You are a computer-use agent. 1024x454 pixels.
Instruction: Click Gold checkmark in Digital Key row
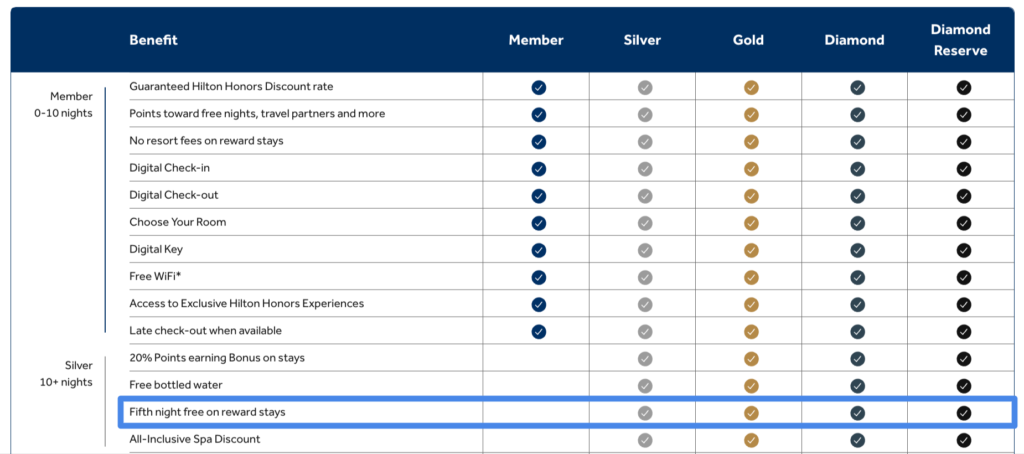751,250
